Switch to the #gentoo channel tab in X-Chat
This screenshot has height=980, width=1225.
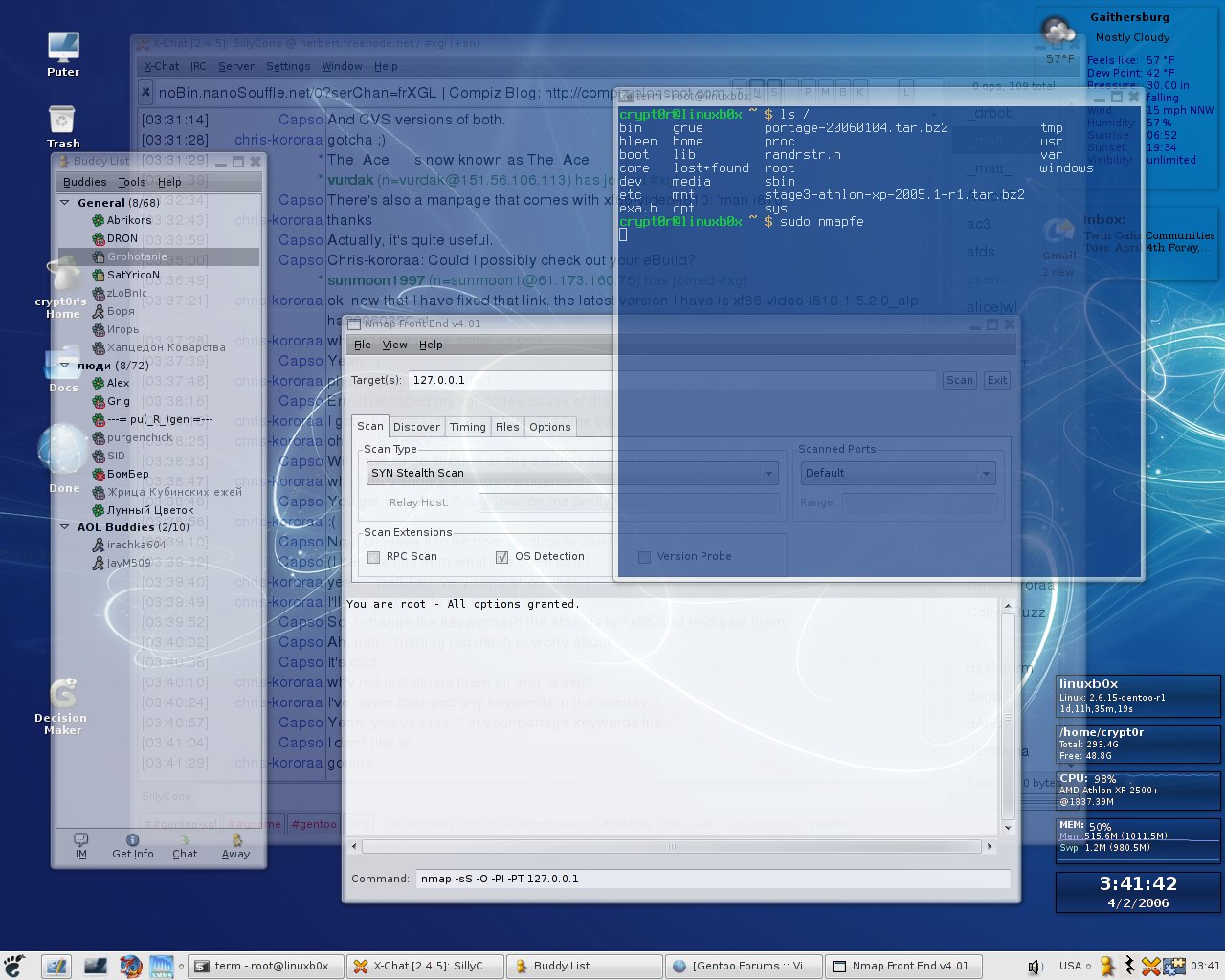[314, 824]
